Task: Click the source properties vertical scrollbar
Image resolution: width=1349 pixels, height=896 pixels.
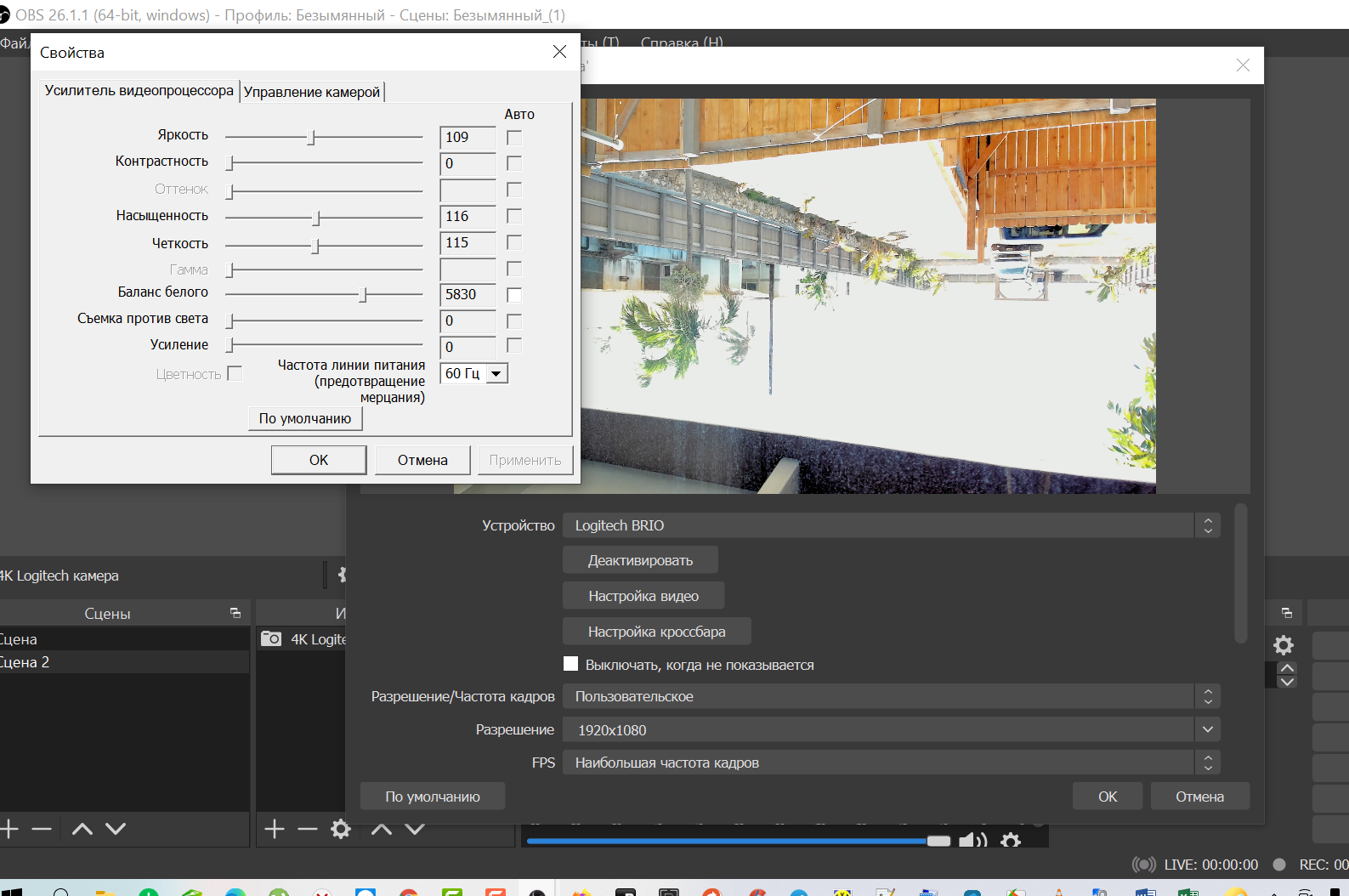Action: point(1240,574)
